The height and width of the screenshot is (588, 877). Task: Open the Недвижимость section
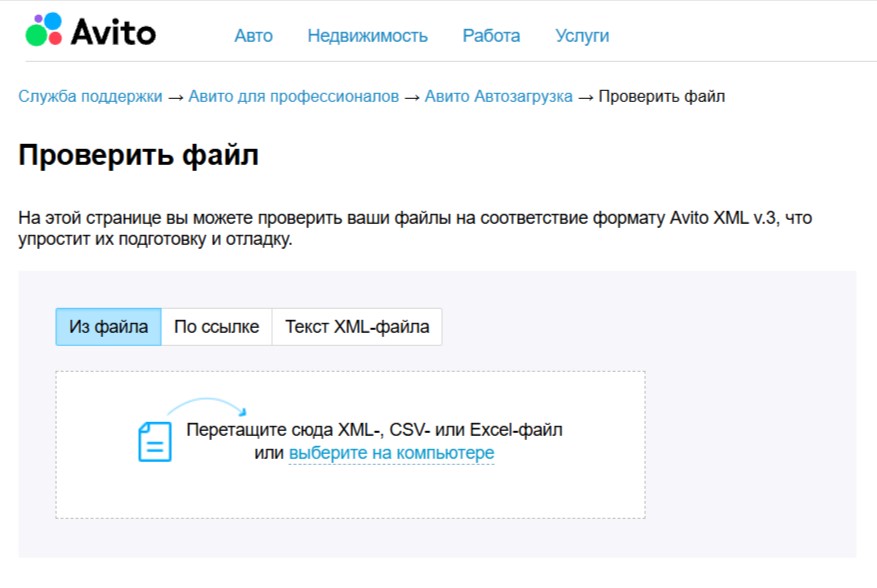tap(367, 36)
